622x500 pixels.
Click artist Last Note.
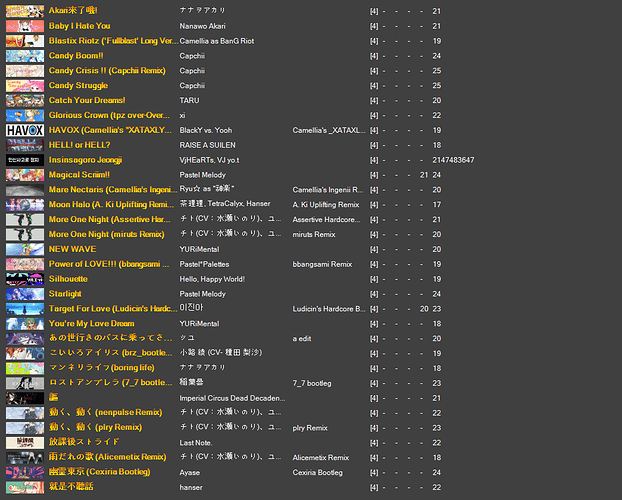point(196,443)
